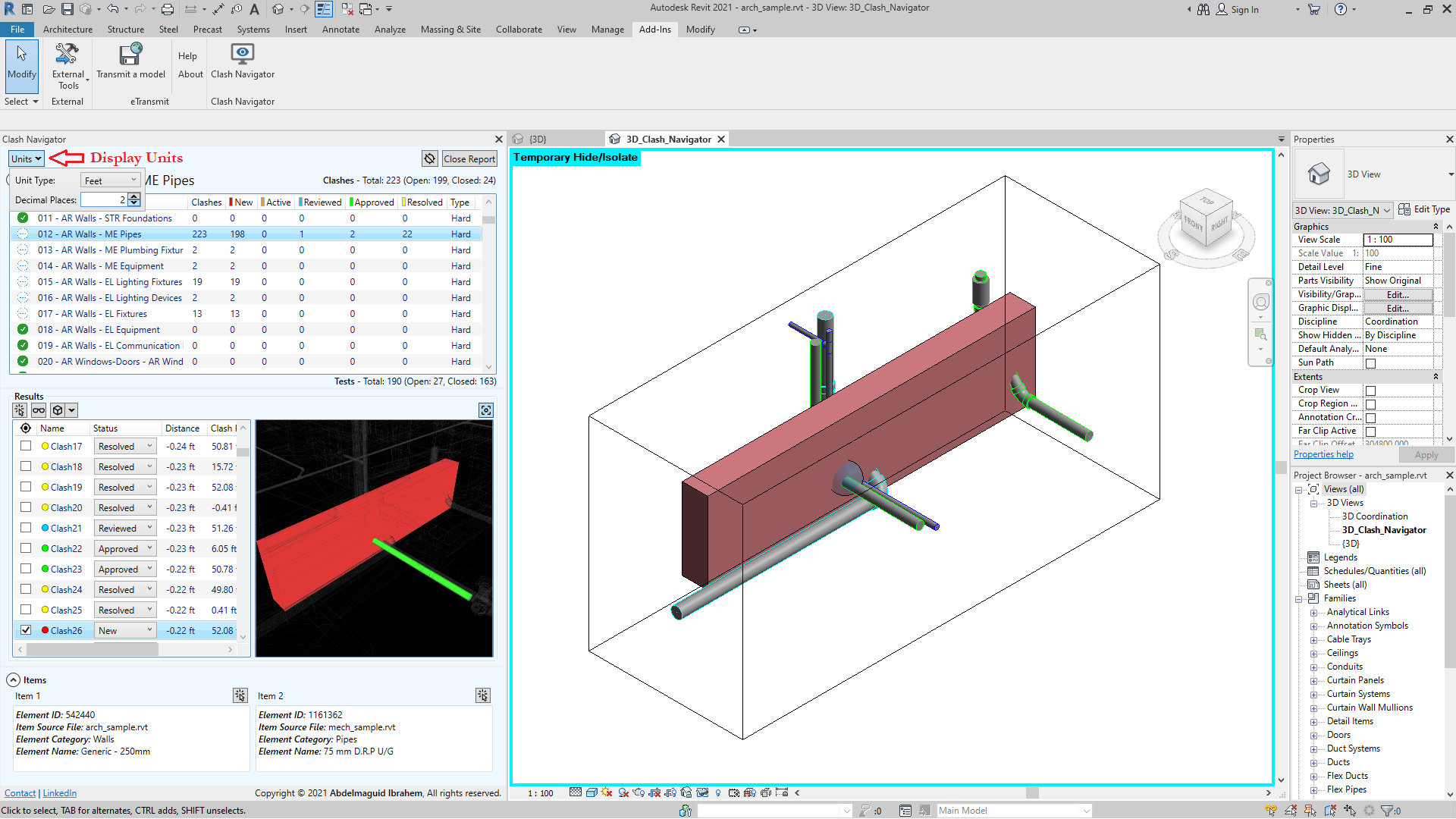Screen dimensions: 1456x819
Task: Uncheck the Clash26 row checkbox
Action: [x=26, y=630]
